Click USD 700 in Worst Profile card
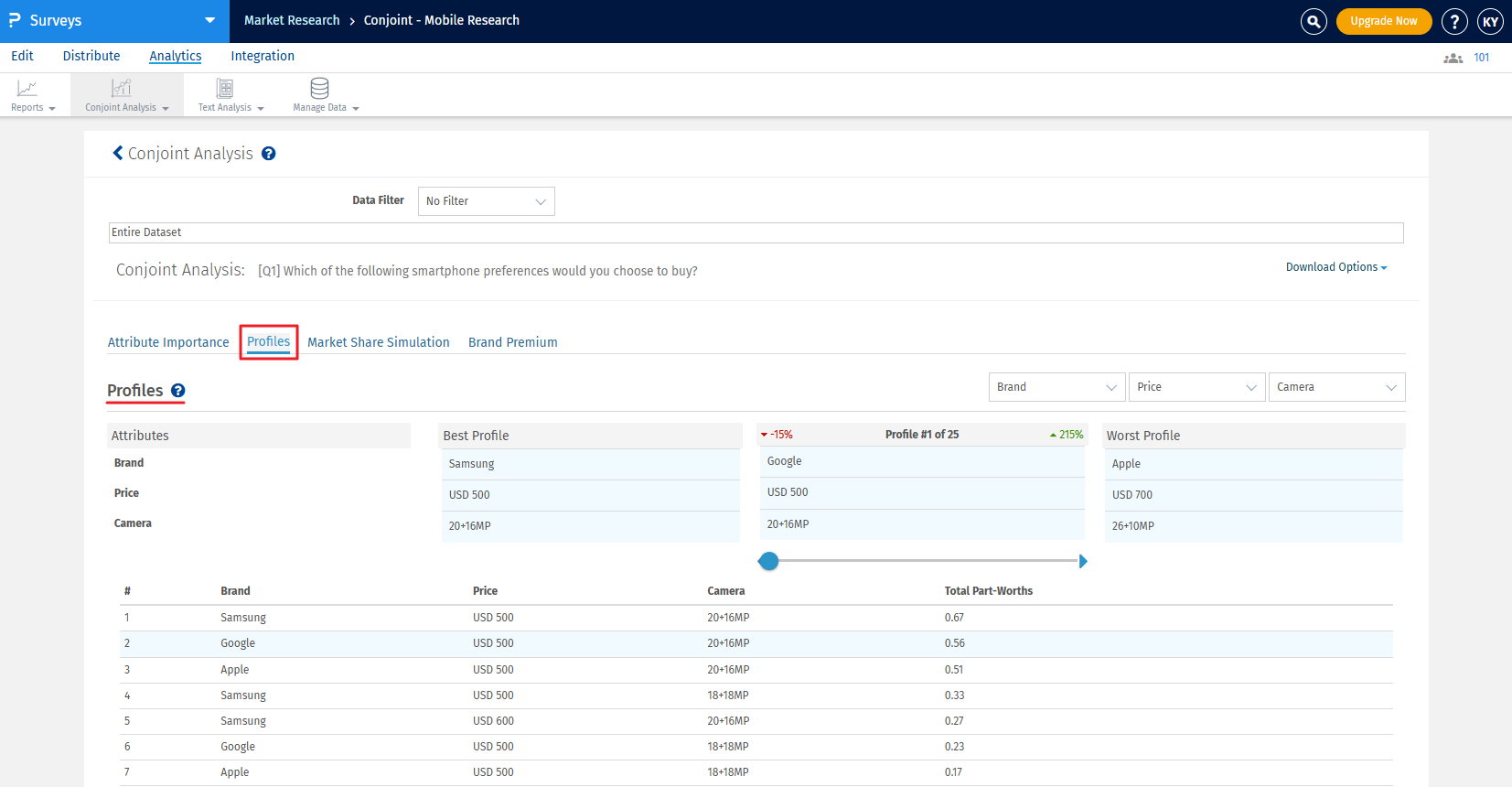Image resolution: width=1512 pixels, height=787 pixels. coord(1132,495)
